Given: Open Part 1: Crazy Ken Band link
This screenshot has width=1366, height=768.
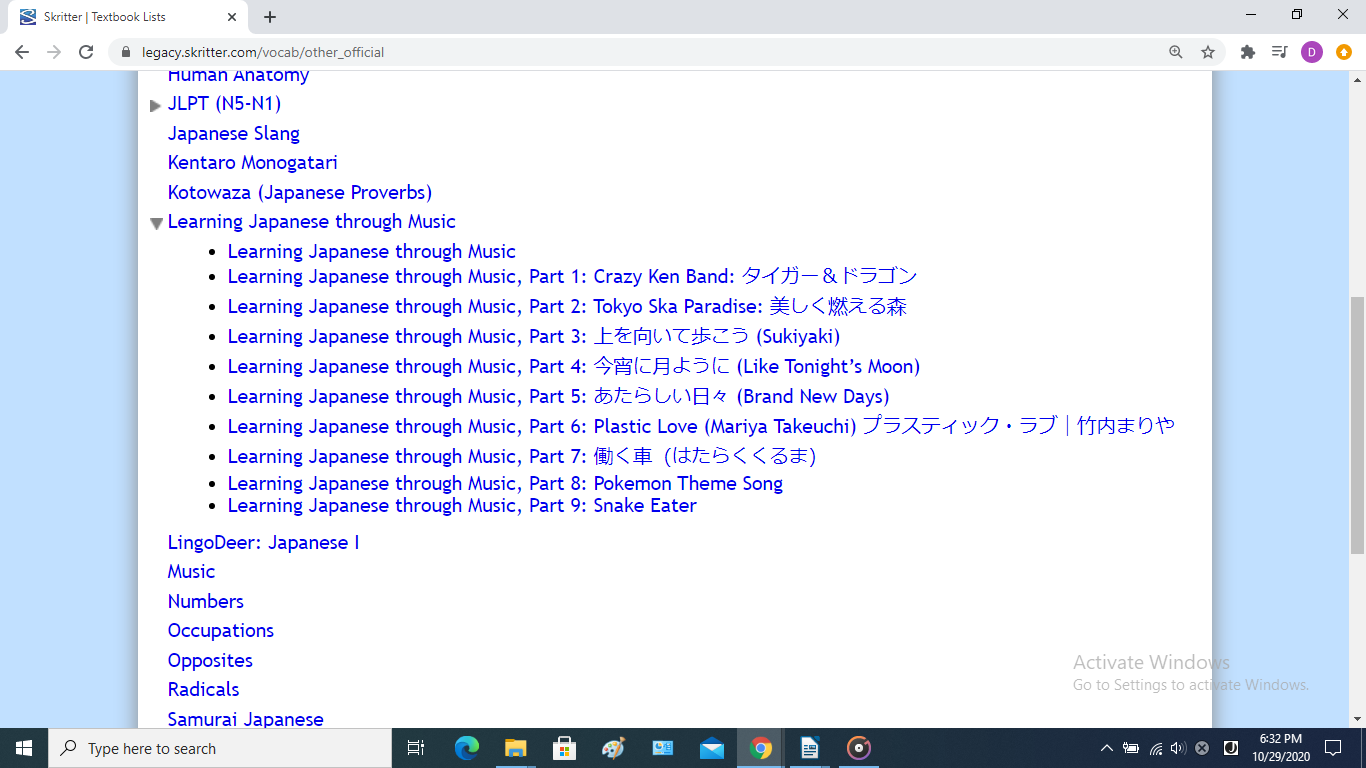Looking at the screenshot, I should [572, 276].
